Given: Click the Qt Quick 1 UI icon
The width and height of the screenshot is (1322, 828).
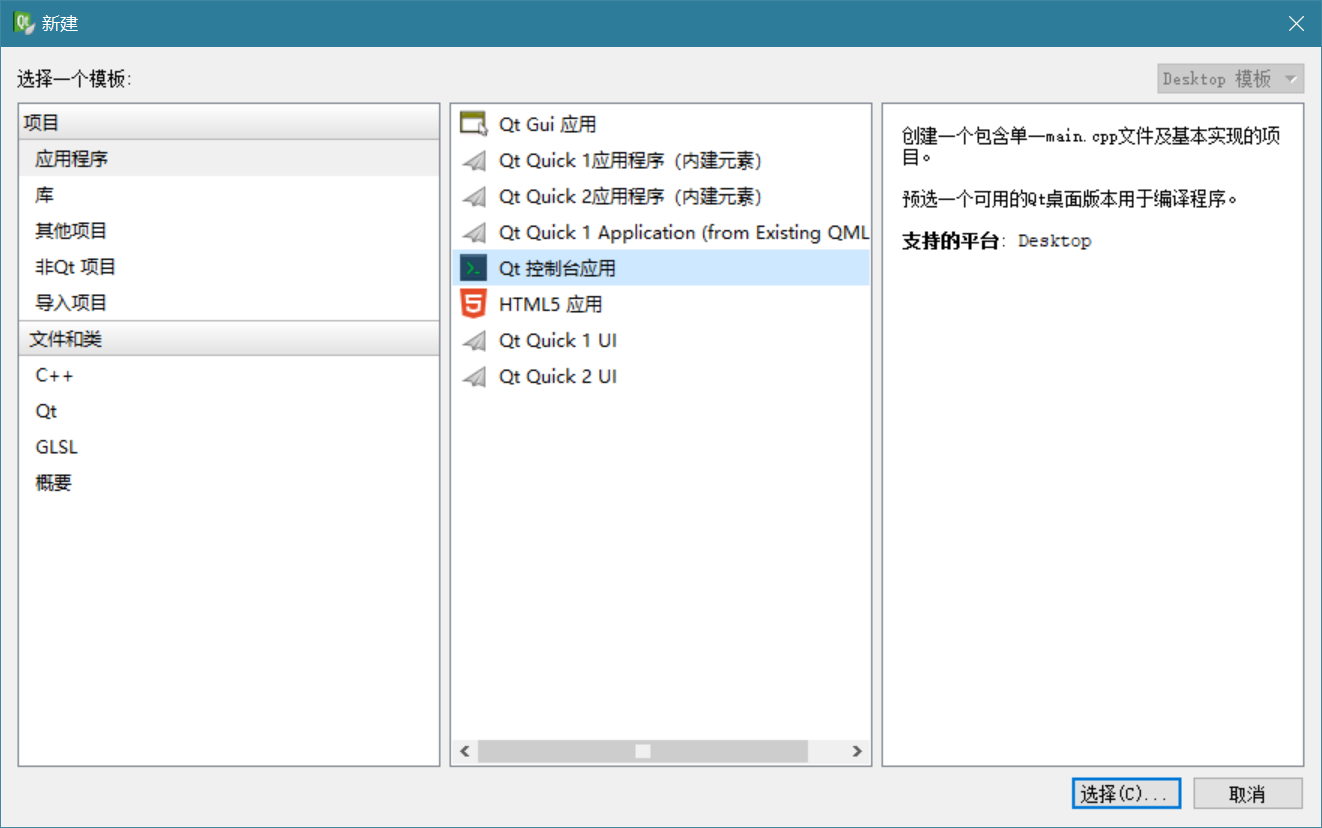Looking at the screenshot, I should (x=473, y=341).
